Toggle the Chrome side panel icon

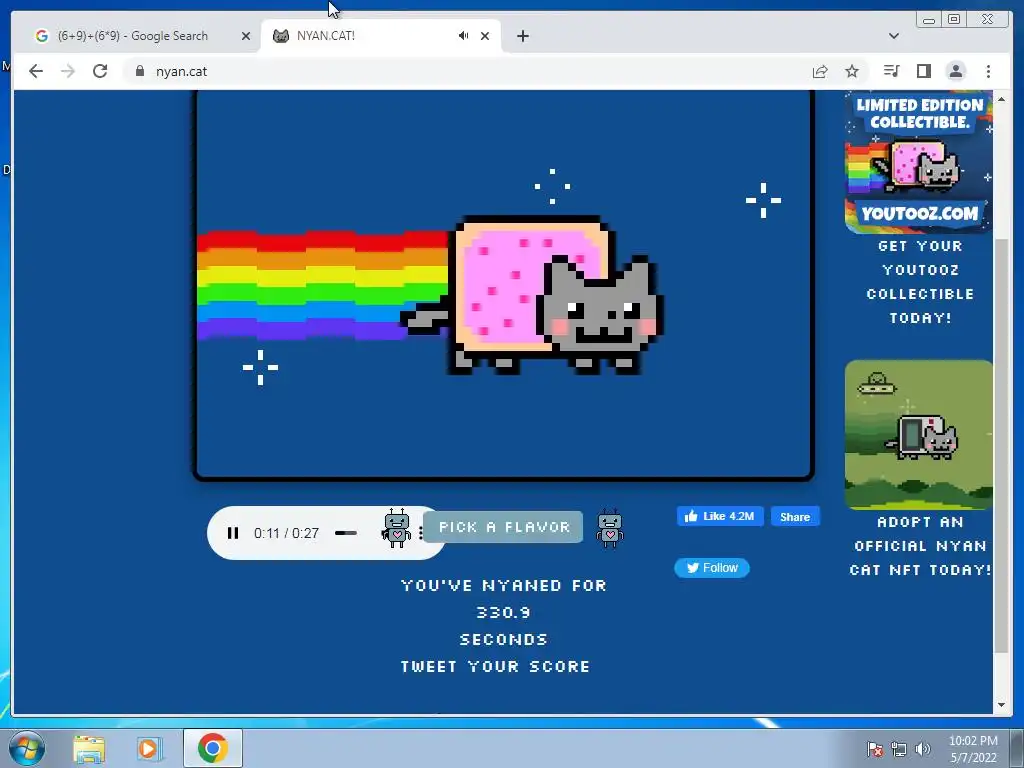[923, 71]
